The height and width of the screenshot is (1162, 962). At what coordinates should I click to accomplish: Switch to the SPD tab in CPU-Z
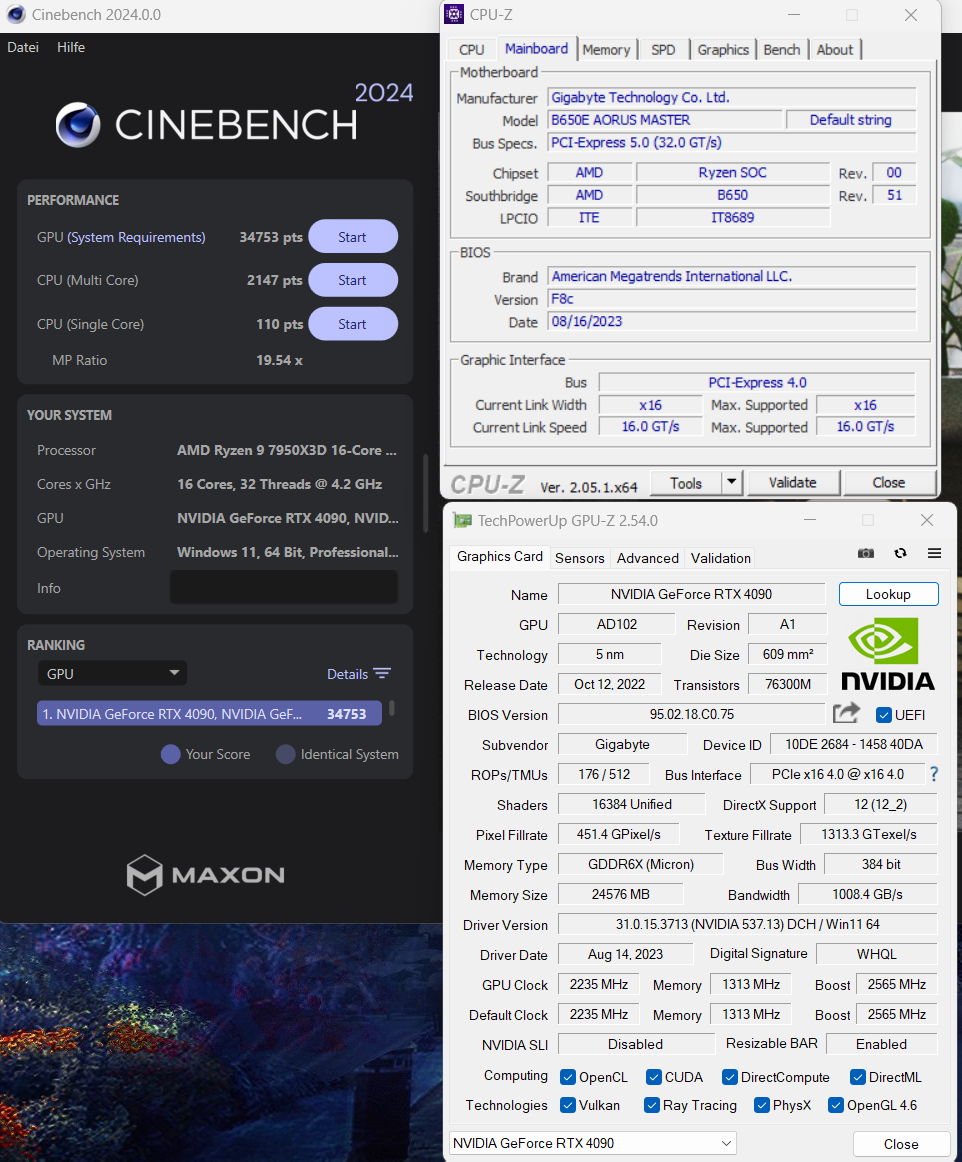click(663, 50)
